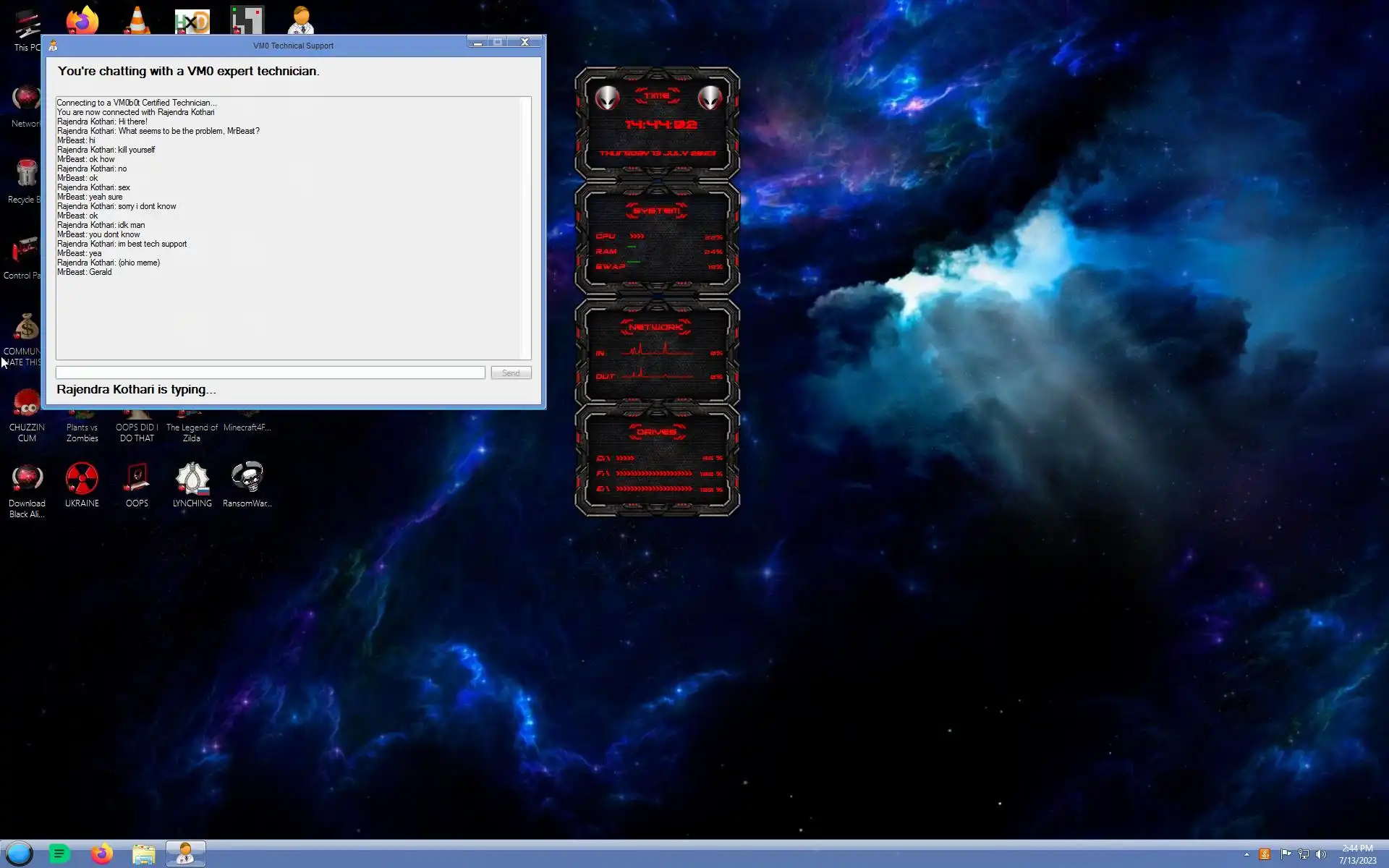
Task: Open the OOPS desktop shortcut
Action: (x=137, y=480)
